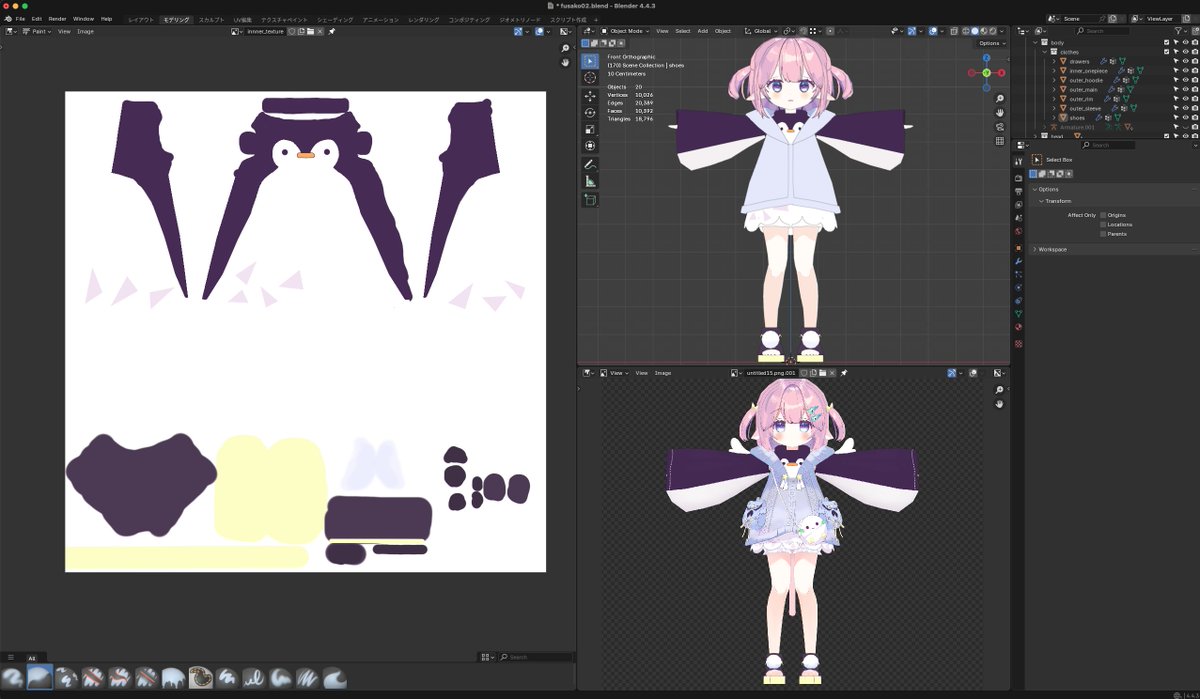This screenshot has width=1200, height=699.
Task: Toggle exclude checkbox for body collection
Action: pos(1166,42)
